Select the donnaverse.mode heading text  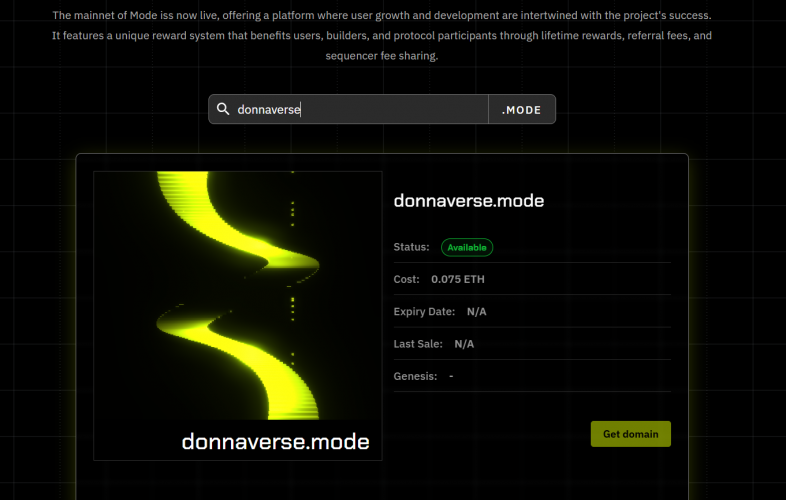[469, 201]
